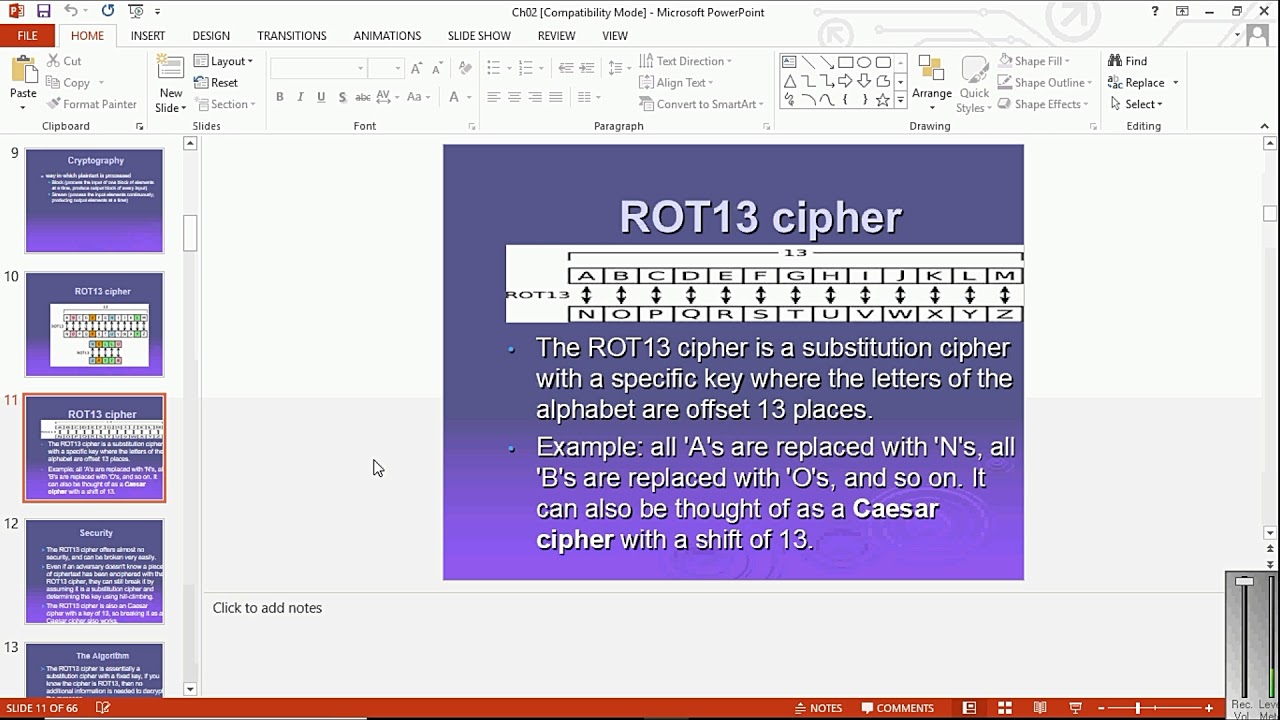
Task: Increase font size icon
Action: pyautogui.click(x=417, y=68)
